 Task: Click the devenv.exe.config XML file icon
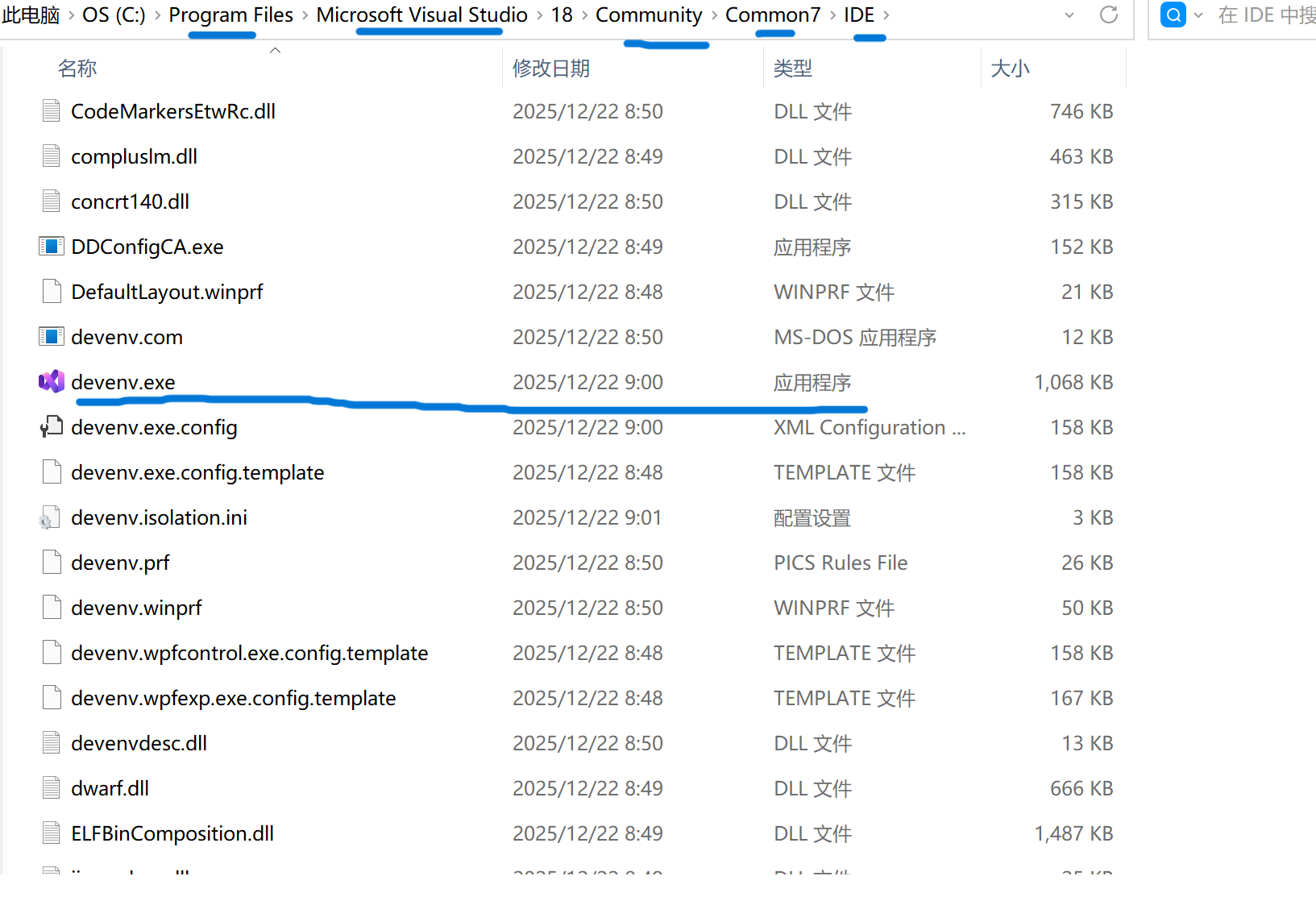[x=52, y=427]
